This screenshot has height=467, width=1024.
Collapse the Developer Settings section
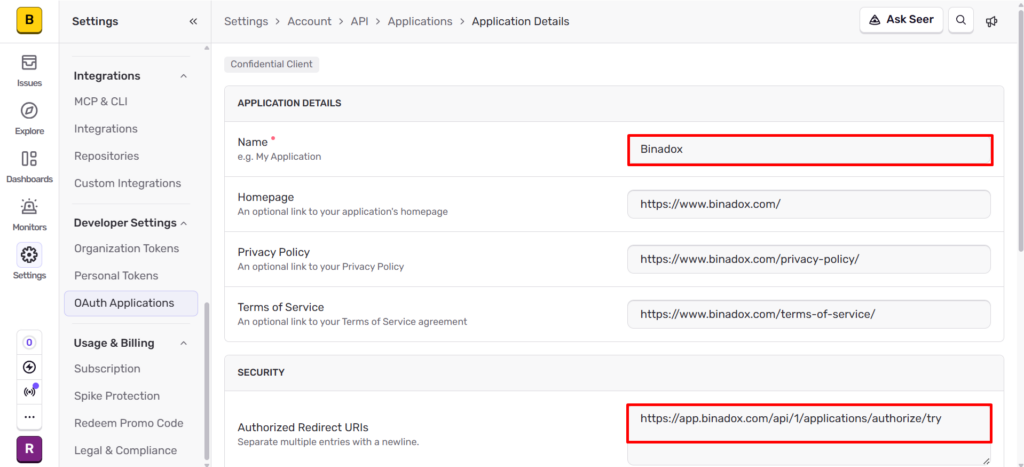(184, 223)
